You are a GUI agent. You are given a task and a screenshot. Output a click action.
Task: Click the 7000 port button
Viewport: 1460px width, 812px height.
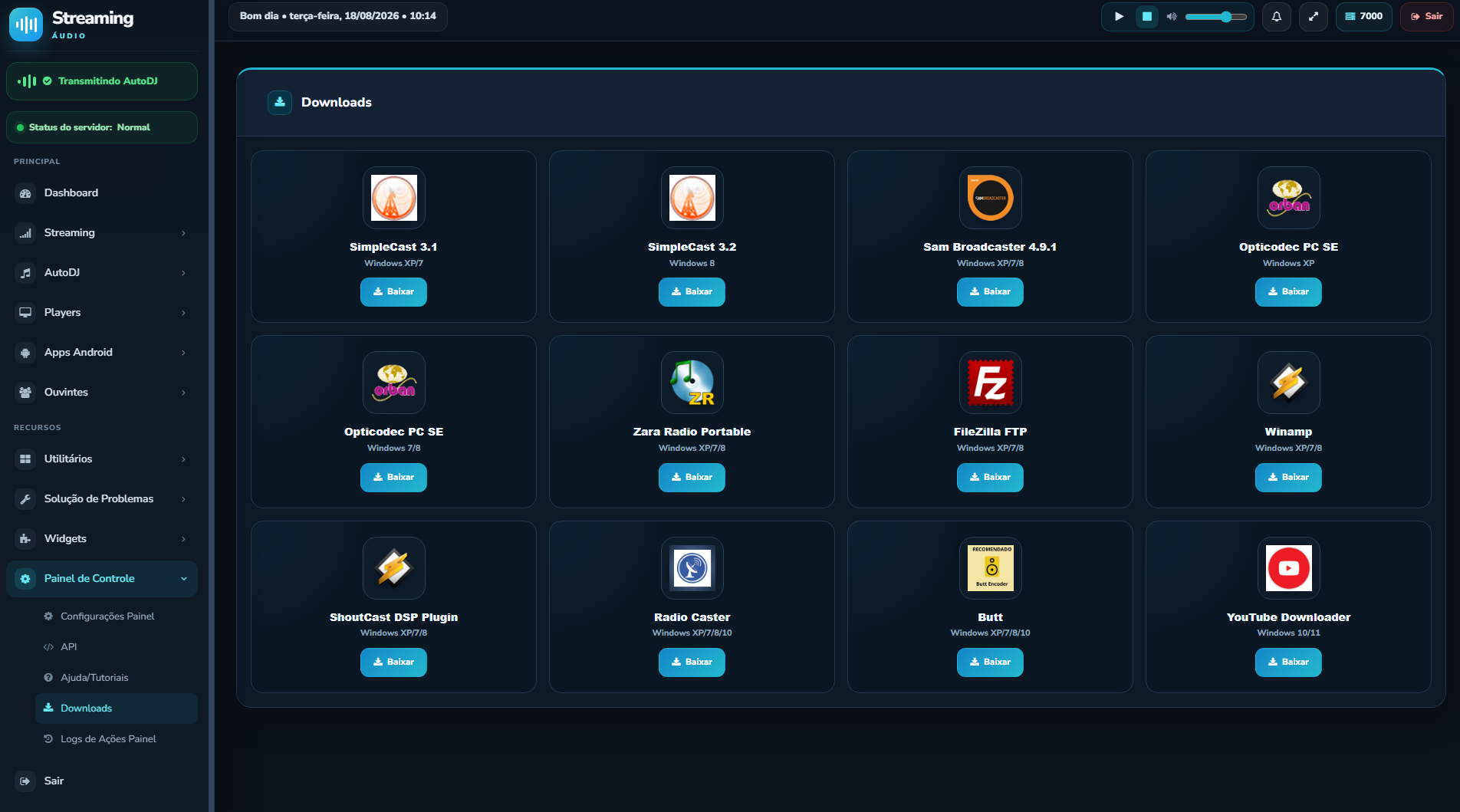pos(1364,16)
